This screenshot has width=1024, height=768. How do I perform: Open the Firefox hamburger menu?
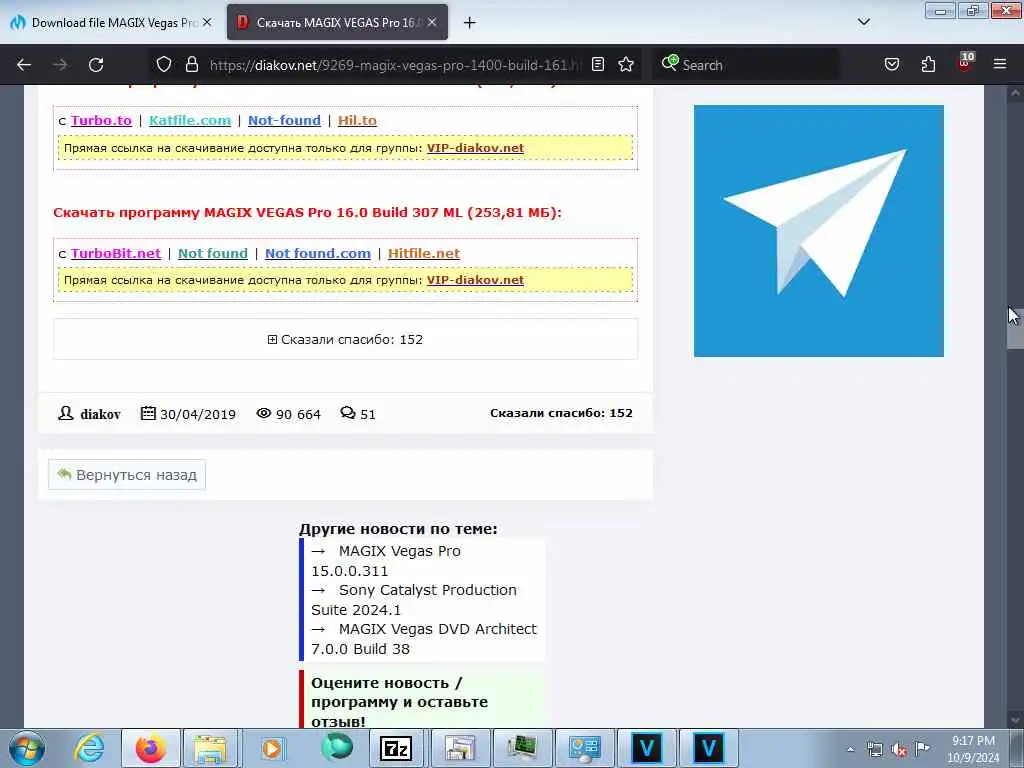click(1000, 64)
